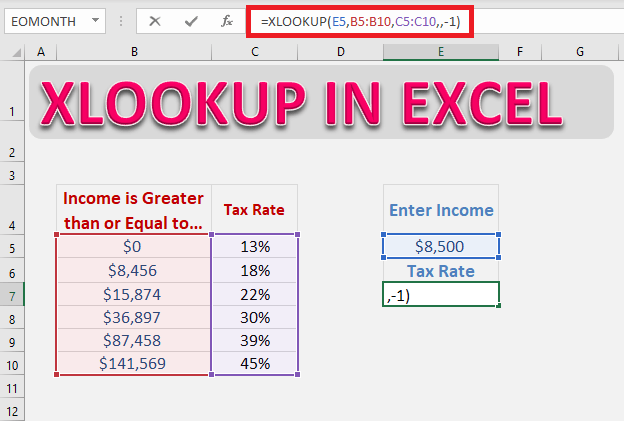Select row 7 header
The height and width of the screenshot is (421, 624).
(12, 296)
